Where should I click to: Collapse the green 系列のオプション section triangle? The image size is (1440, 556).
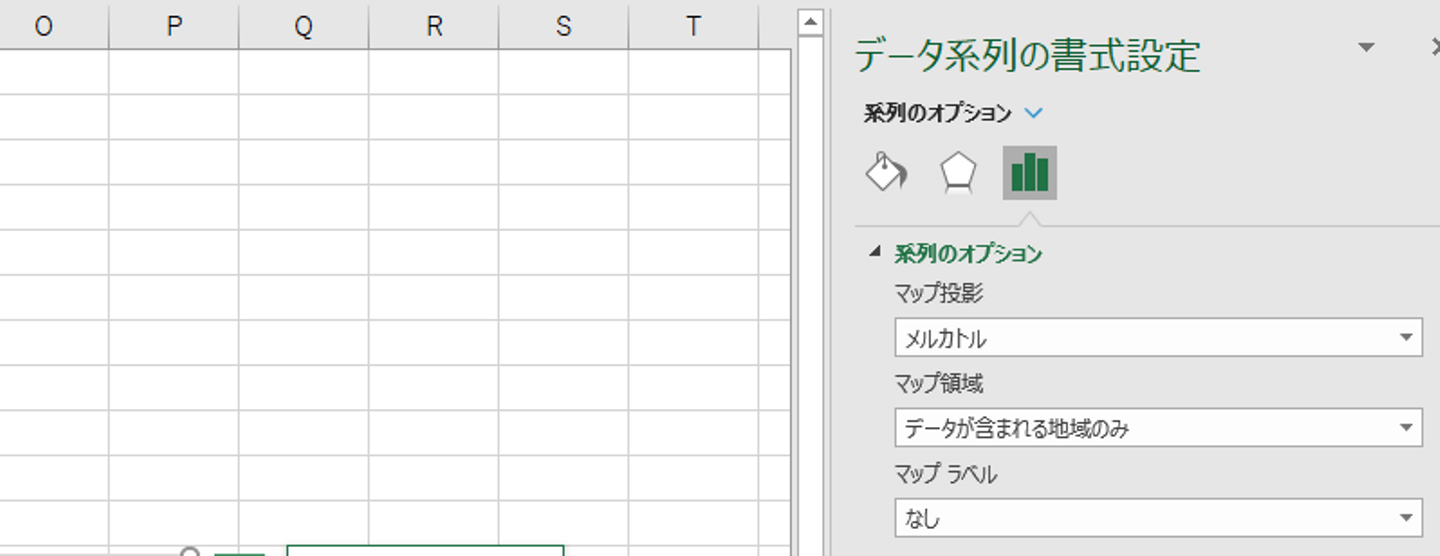(876, 254)
